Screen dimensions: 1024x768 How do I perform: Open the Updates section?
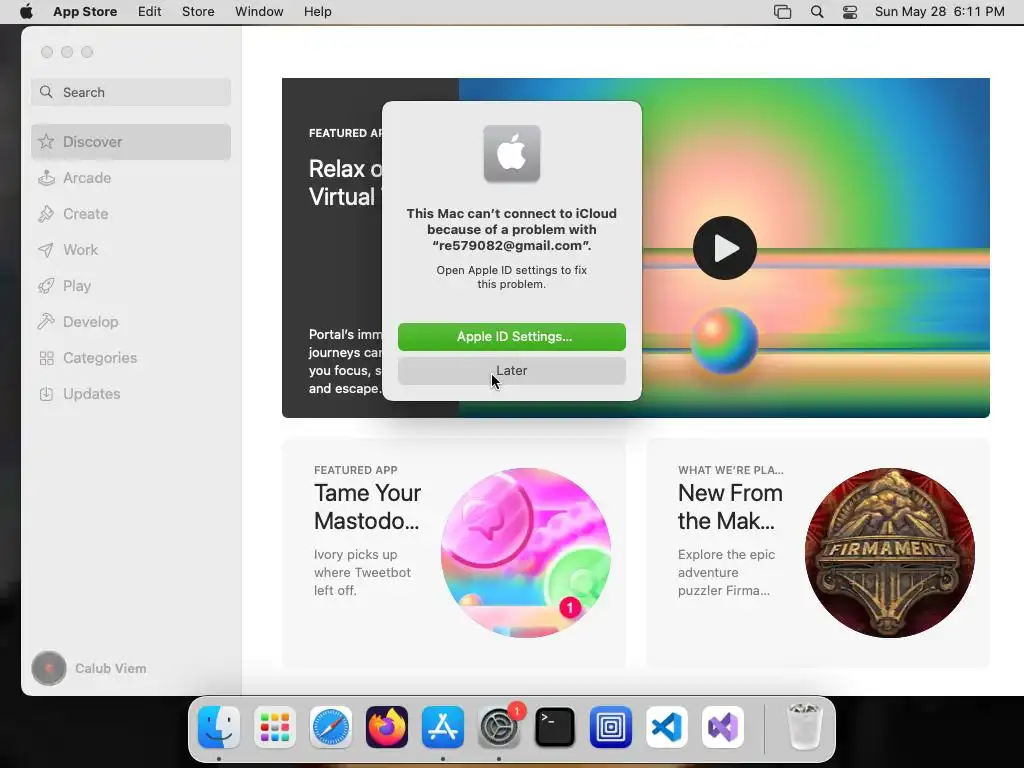(x=131, y=394)
